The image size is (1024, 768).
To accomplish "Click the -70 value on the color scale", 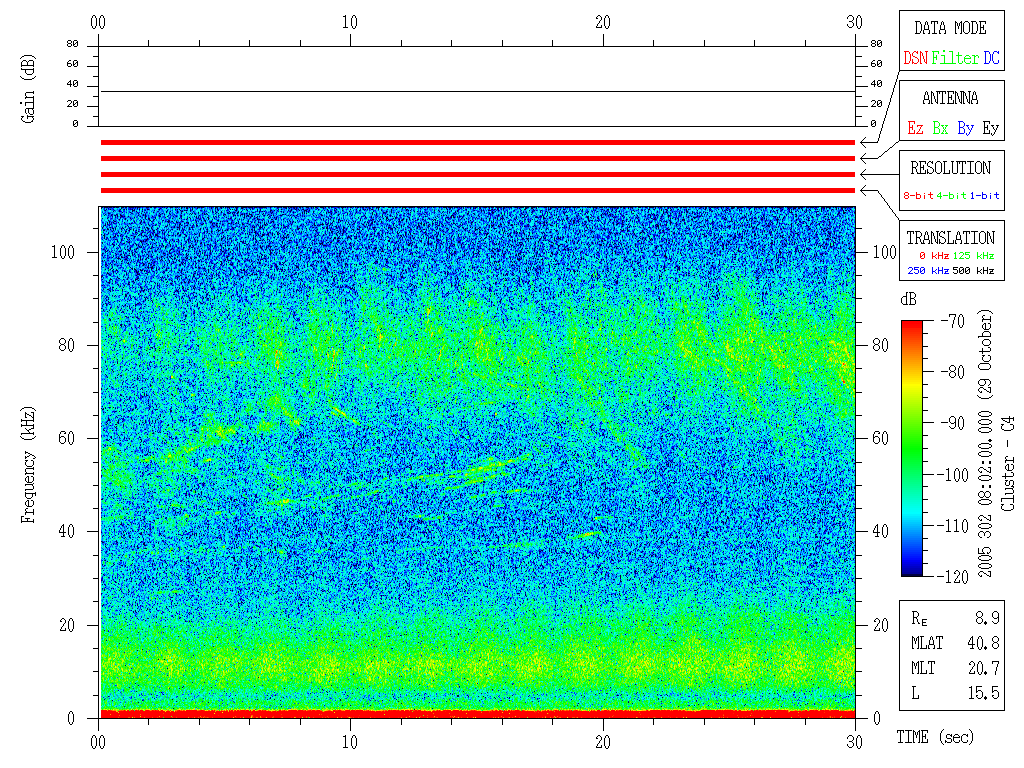I will click(953, 321).
